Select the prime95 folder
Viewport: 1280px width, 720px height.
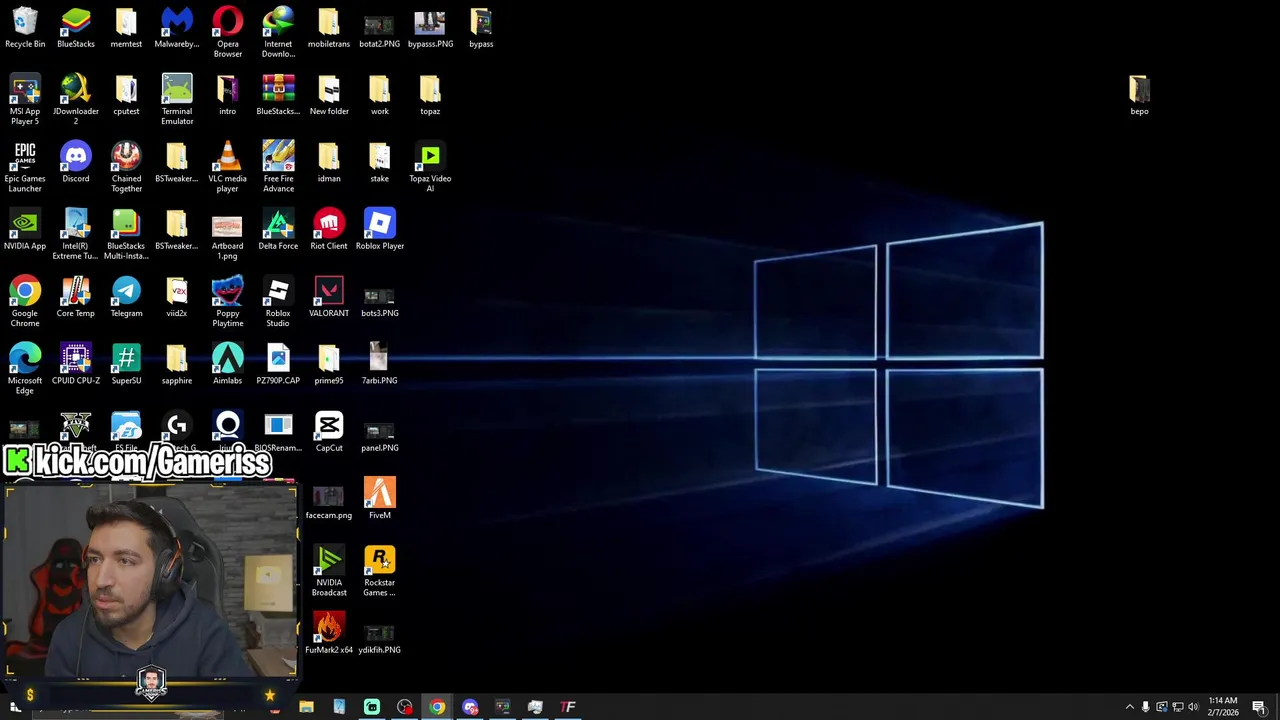(329, 363)
